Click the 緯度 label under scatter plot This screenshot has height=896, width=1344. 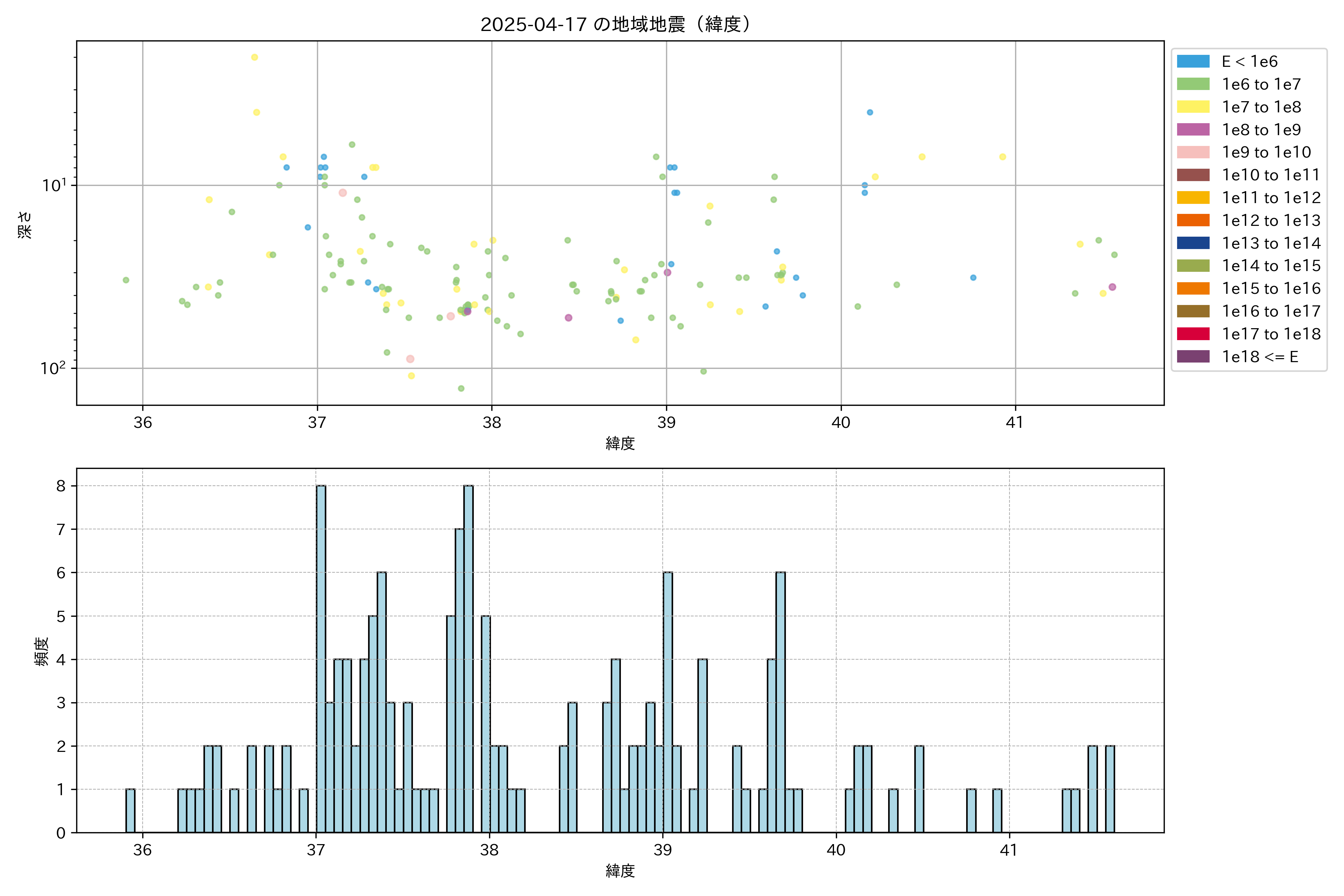620,443
